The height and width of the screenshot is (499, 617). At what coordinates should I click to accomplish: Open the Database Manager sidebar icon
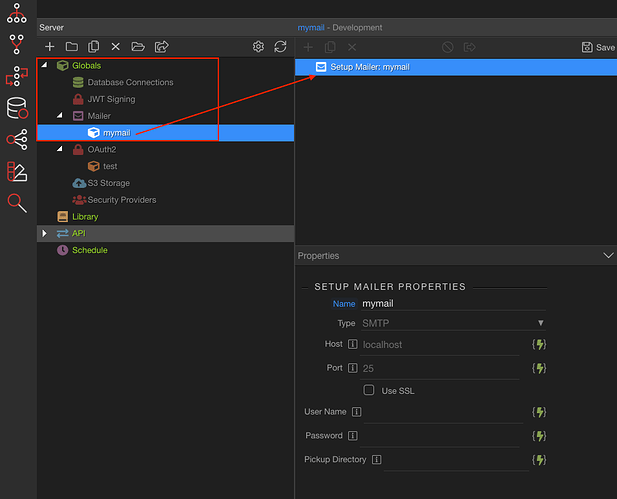[x=17, y=108]
